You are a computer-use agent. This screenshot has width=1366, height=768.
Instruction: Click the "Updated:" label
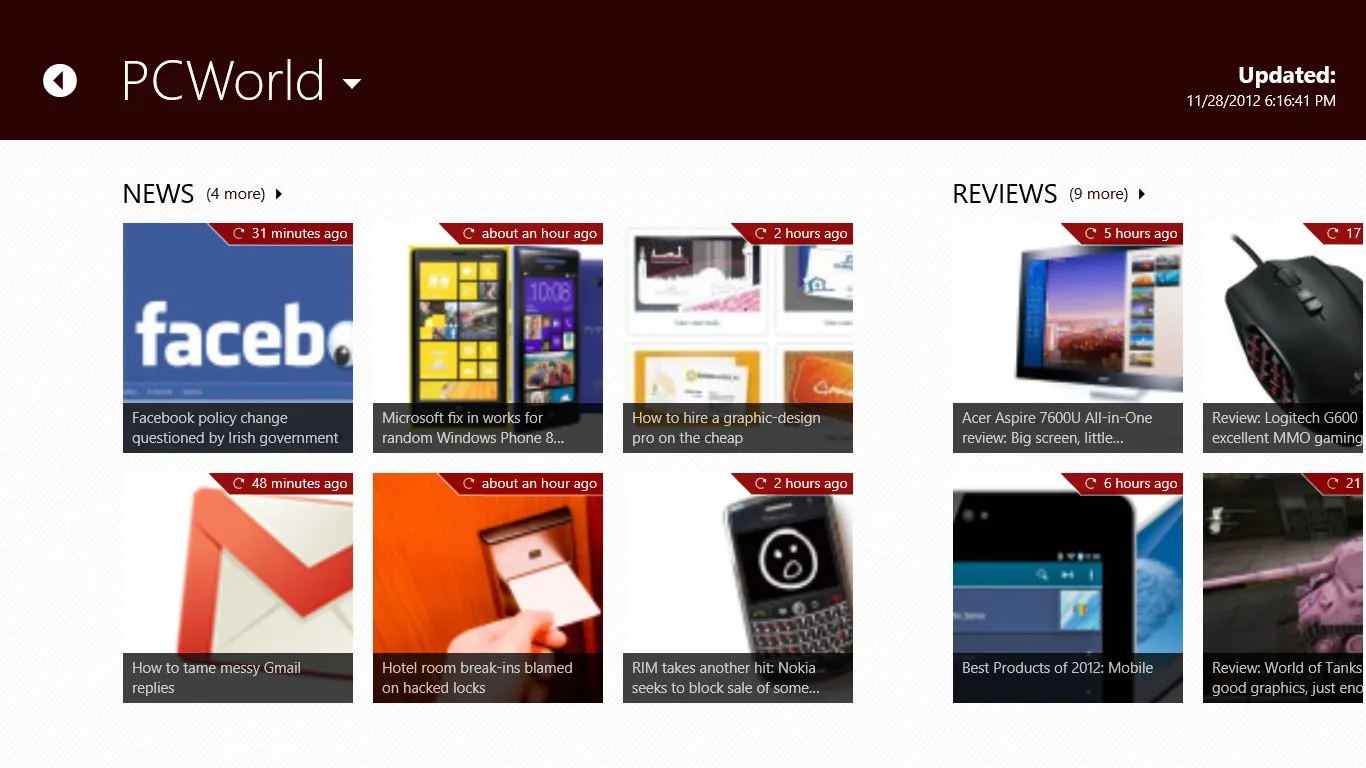[1286, 75]
